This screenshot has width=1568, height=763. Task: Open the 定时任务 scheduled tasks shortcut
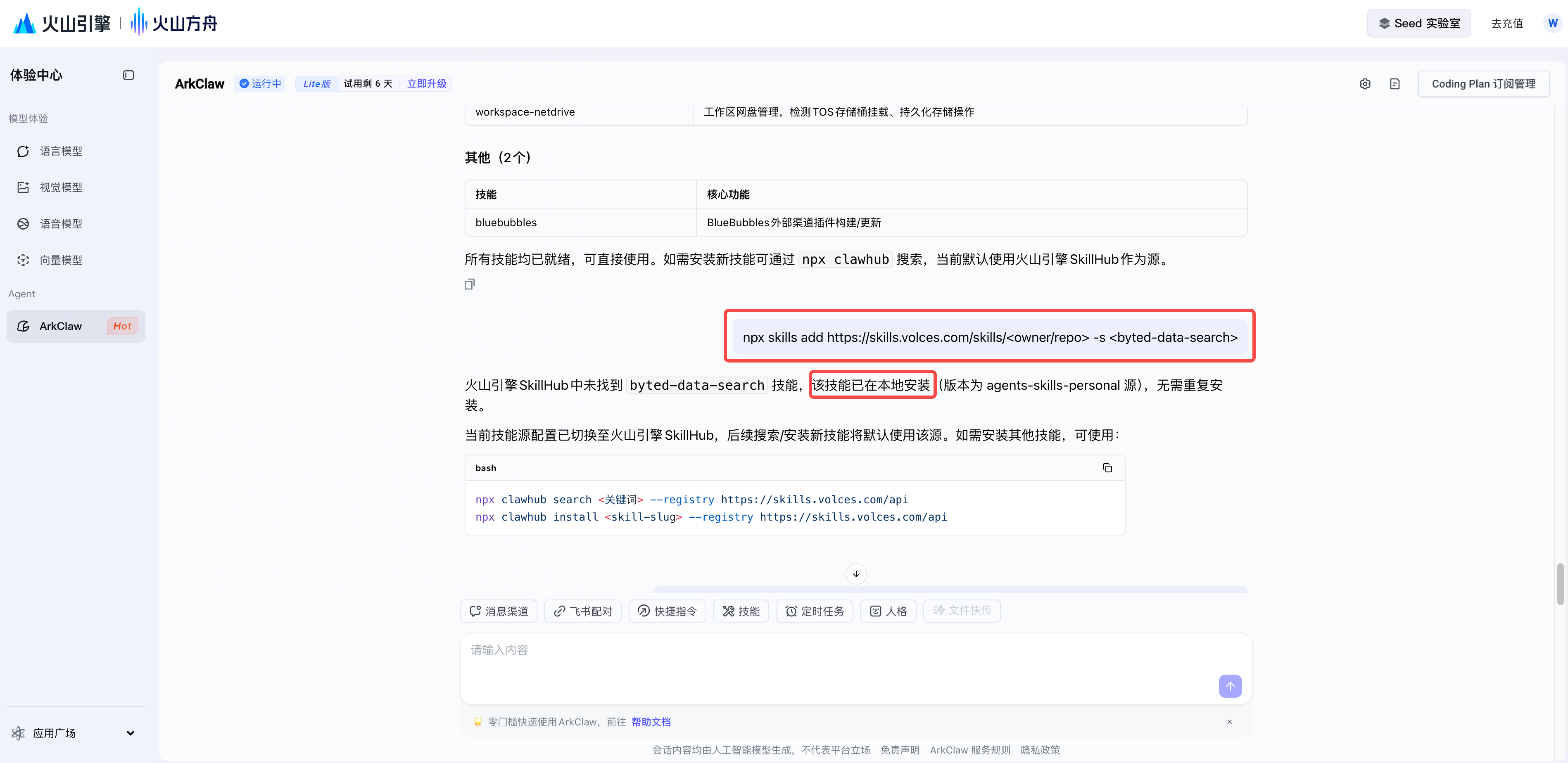coord(814,611)
